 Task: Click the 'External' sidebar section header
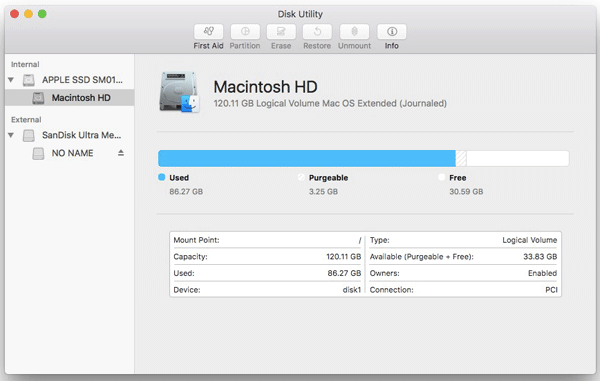(26, 120)
